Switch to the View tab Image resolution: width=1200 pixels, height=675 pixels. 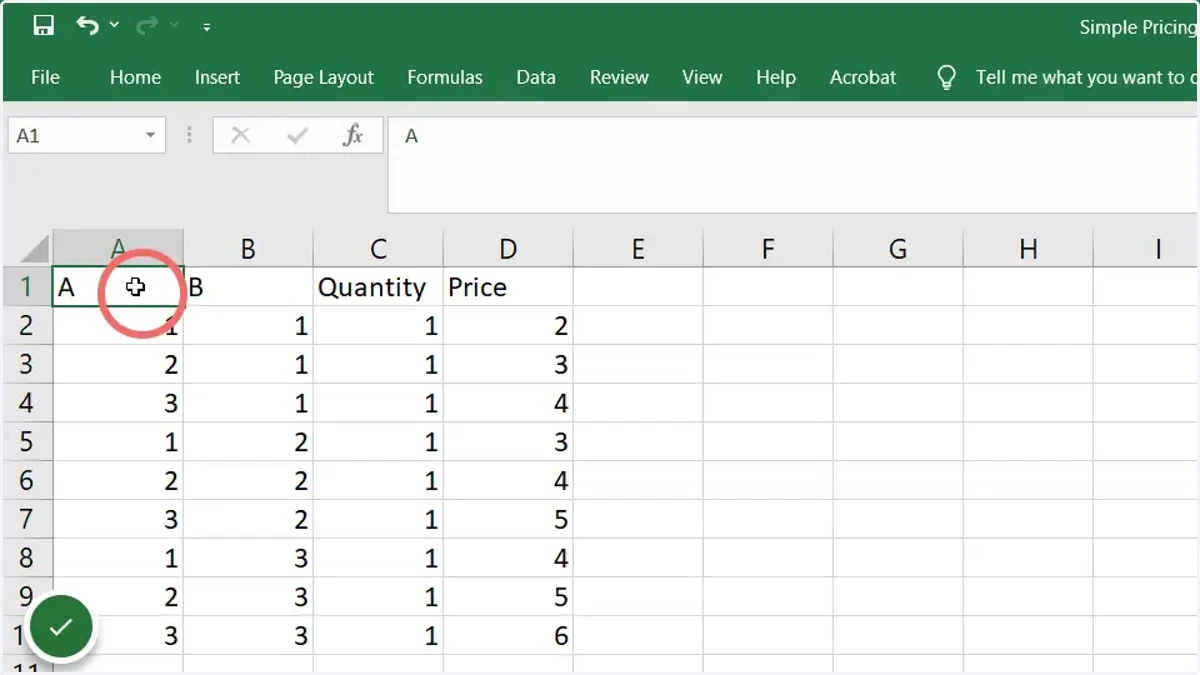click(702, 77)
